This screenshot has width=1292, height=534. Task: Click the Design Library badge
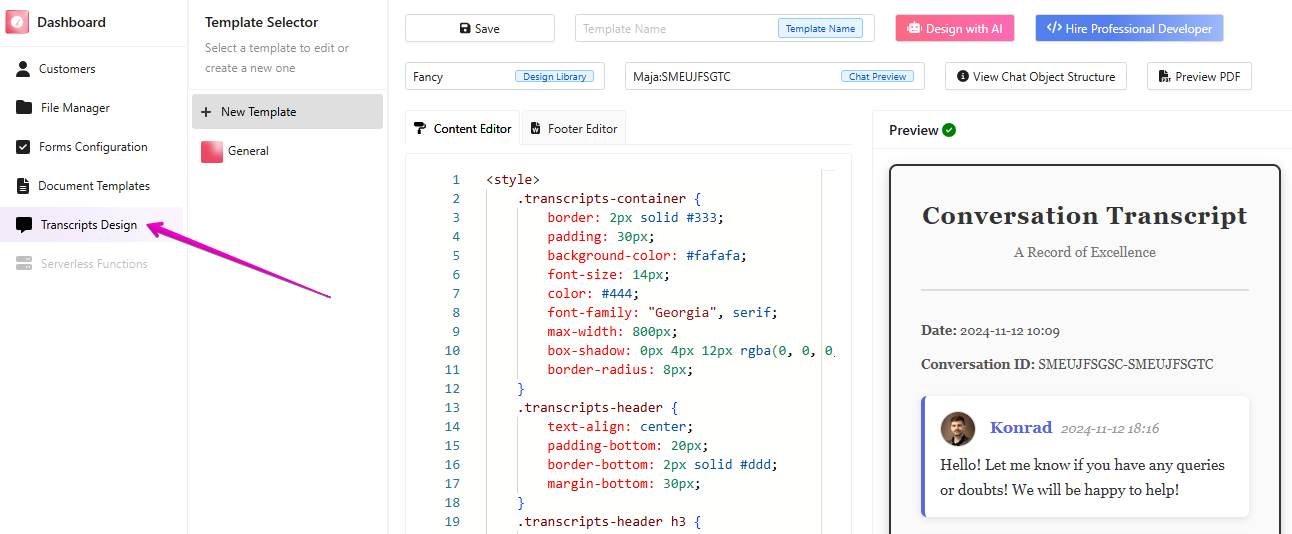[554, 76]
